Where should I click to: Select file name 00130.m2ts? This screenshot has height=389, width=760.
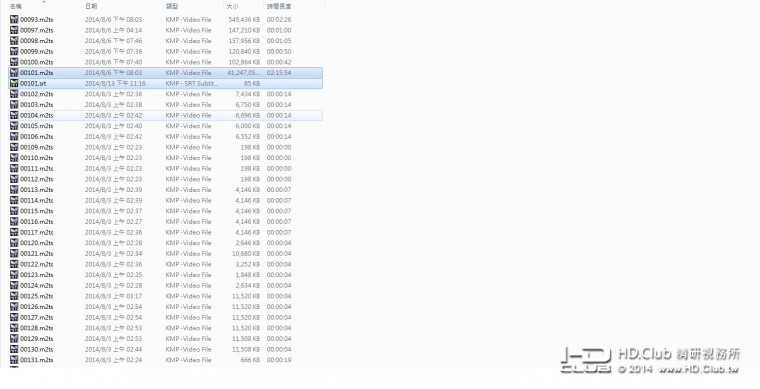37,350
